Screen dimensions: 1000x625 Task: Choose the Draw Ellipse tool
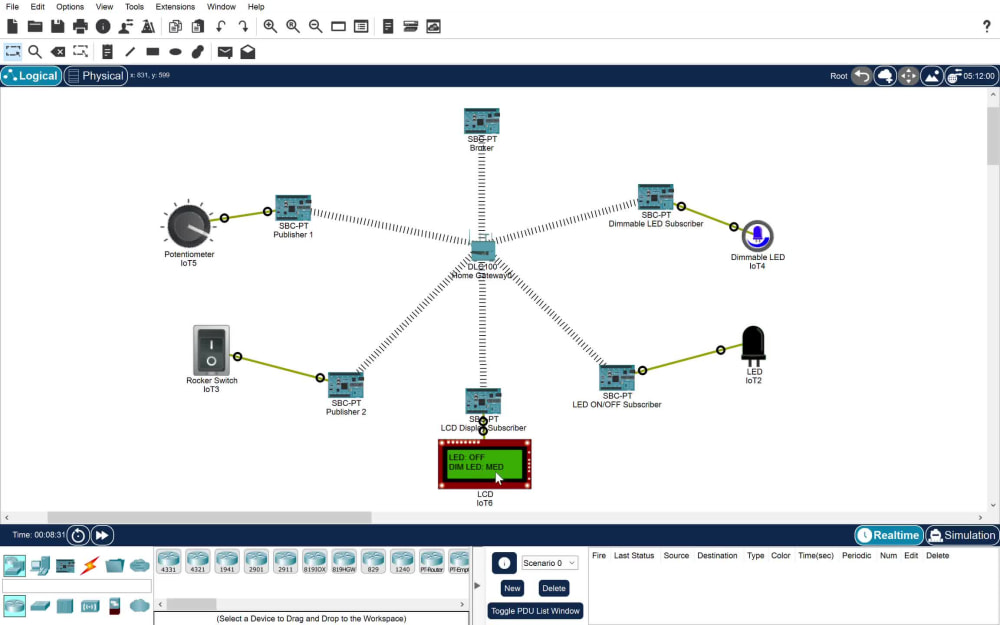click(x=175, y=52)
